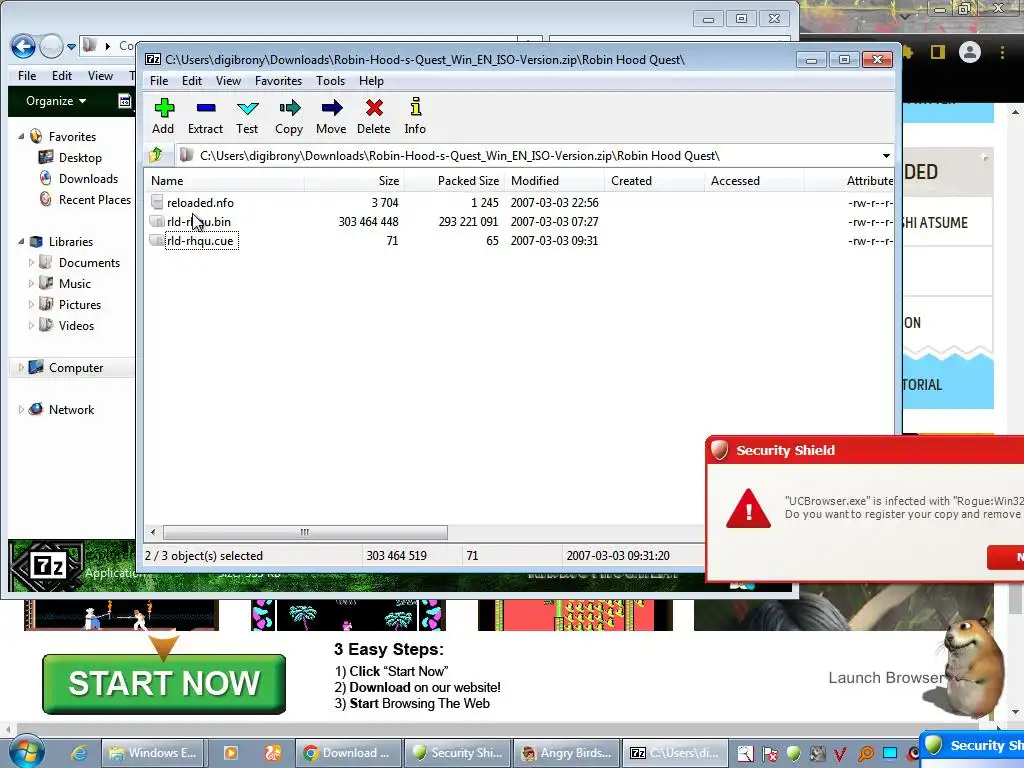Open Chrome three-dot menu
Viewport: 1024px width, 768px height.
(1002, 52)
